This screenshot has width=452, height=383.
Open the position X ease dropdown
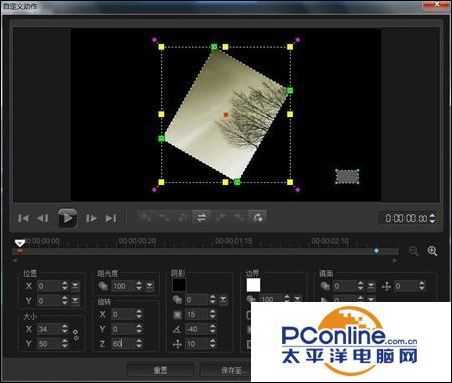tap(75, 285)
